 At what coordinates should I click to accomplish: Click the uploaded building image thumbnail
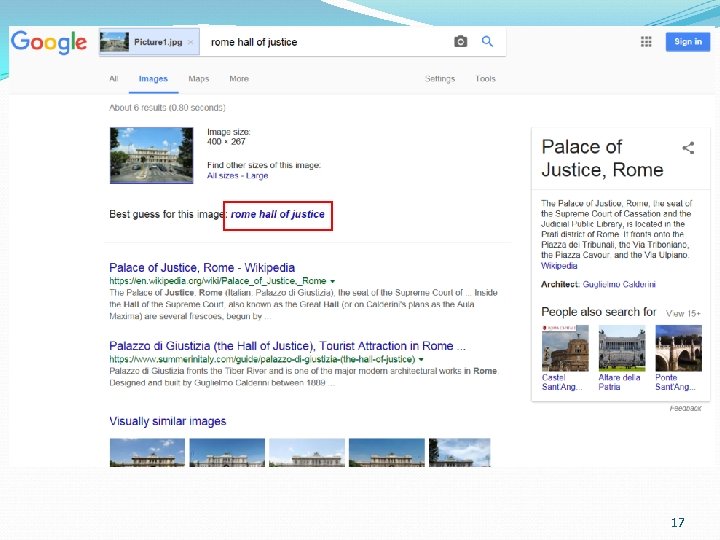[152, 156]
